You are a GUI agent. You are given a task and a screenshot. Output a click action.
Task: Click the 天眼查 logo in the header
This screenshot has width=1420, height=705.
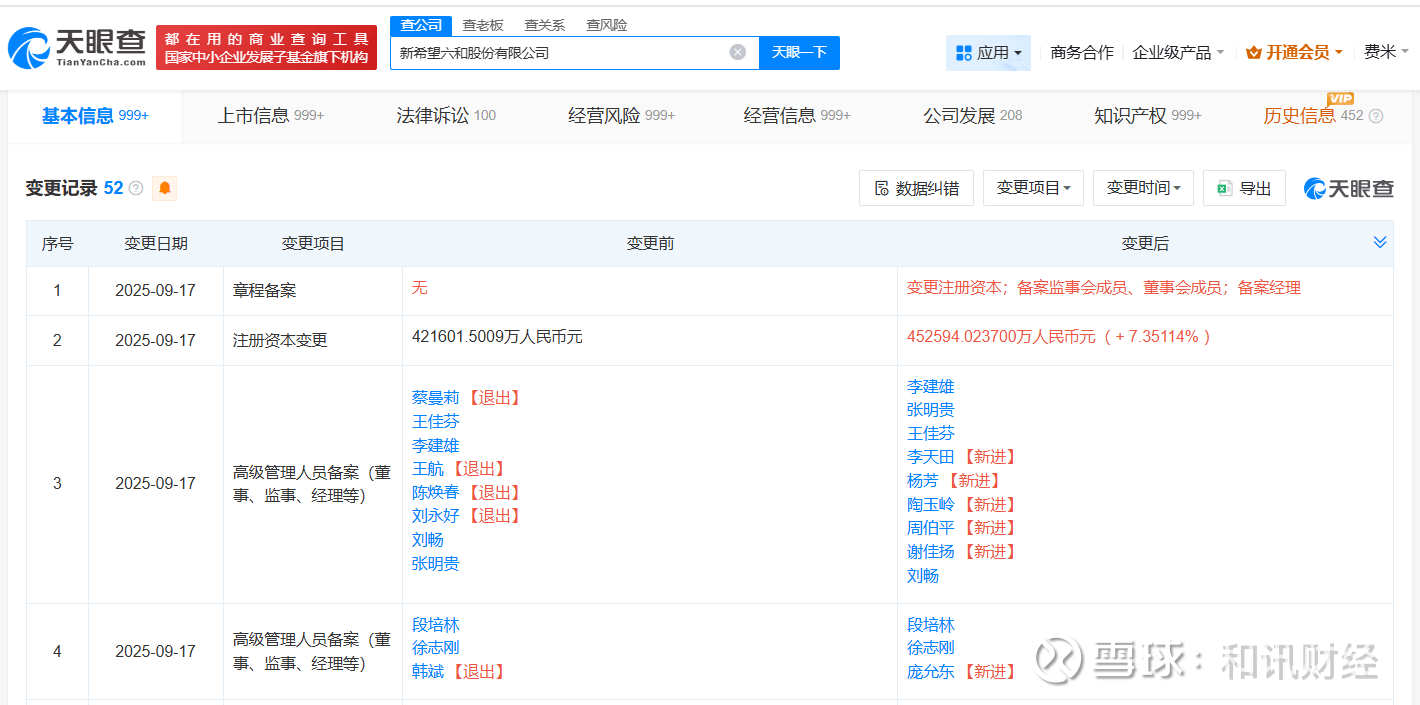(x=77, y=47)
